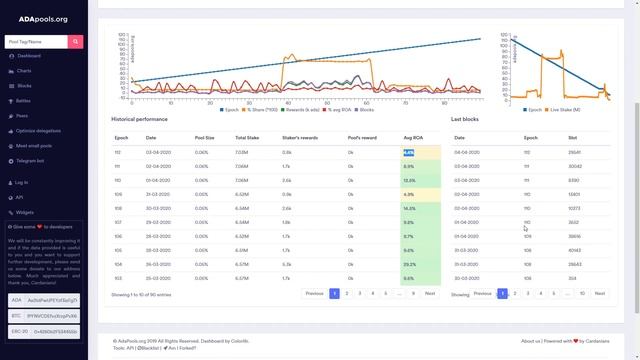This screenshot has width=640, height=360.
Task: Click the page vertical scrollbar thumb
Action: (637, 208)
